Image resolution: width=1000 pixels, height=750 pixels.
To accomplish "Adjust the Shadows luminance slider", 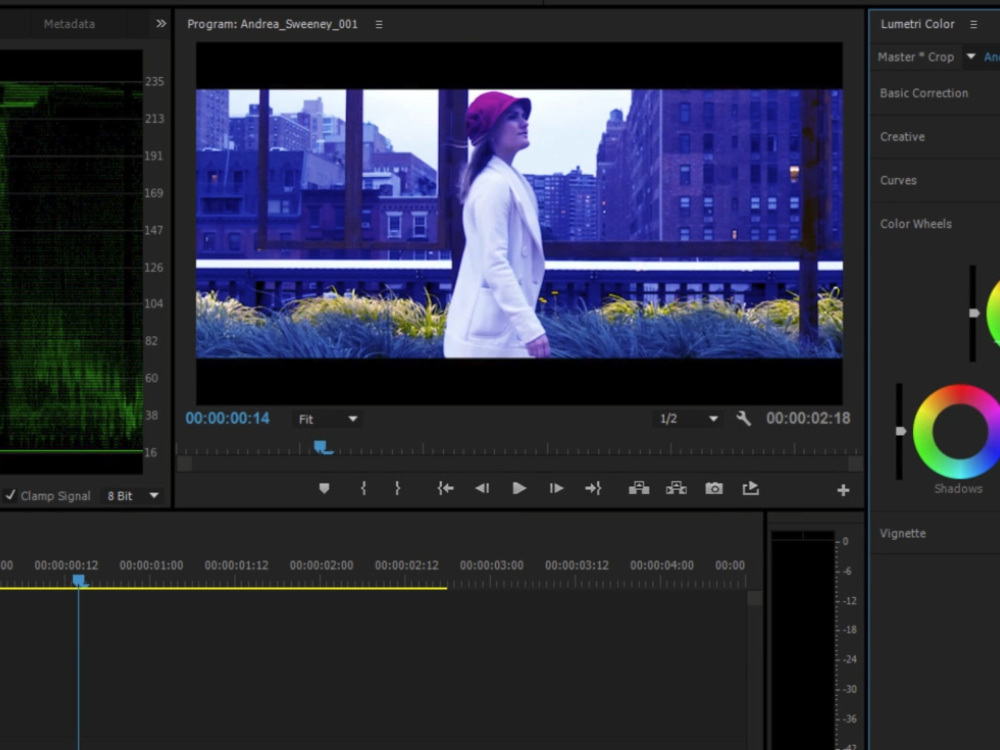I will coord(900,431).
